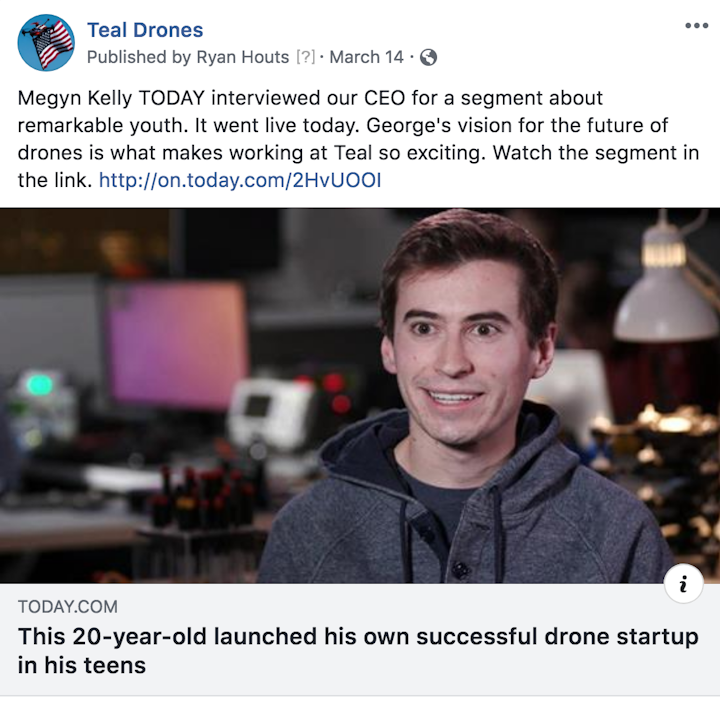Image resolution: width=720 pixels, height=708 pixels.
Task: Click the [?] help icon beside Ryan Houts
Action: pos(305,57)
